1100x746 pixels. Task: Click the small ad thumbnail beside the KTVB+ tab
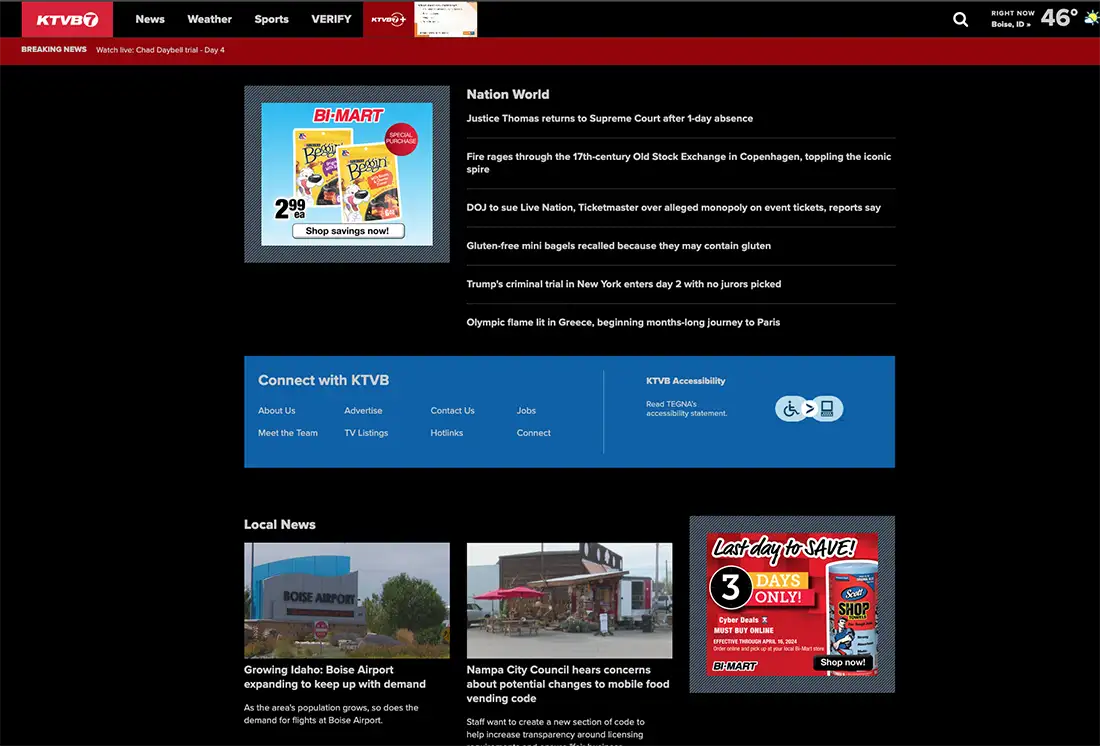445,19
